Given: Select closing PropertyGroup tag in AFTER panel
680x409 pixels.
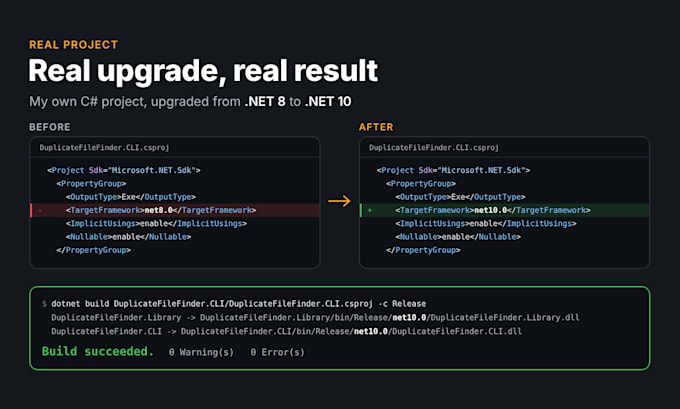Looking at the screenshot, I should 423,250.
